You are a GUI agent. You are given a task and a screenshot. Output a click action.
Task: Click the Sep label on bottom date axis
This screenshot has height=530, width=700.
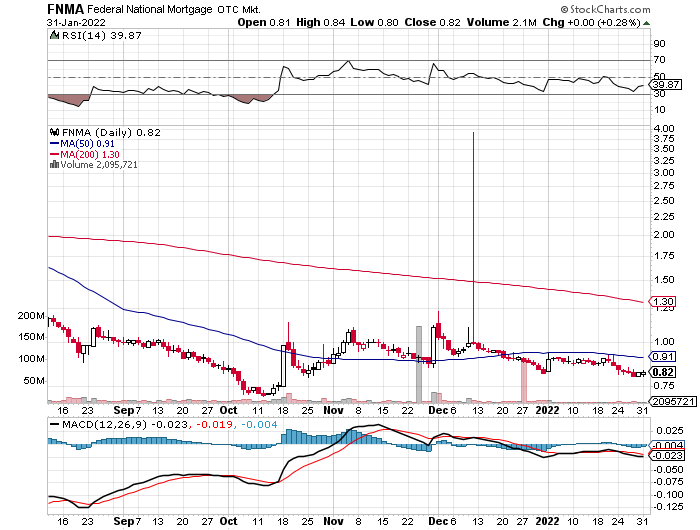(x=124, y=521)
